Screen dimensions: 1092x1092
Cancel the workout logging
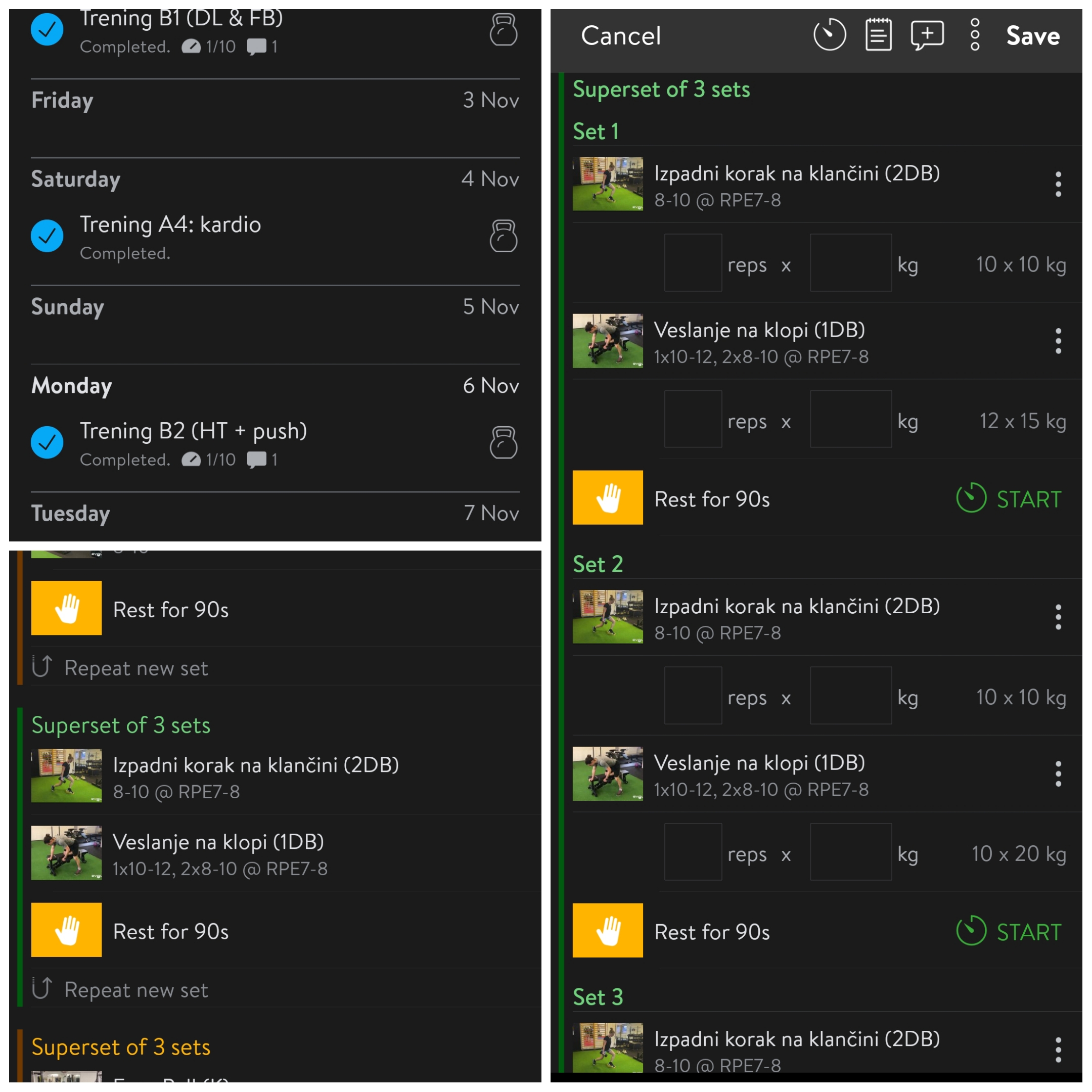(621, 35)
